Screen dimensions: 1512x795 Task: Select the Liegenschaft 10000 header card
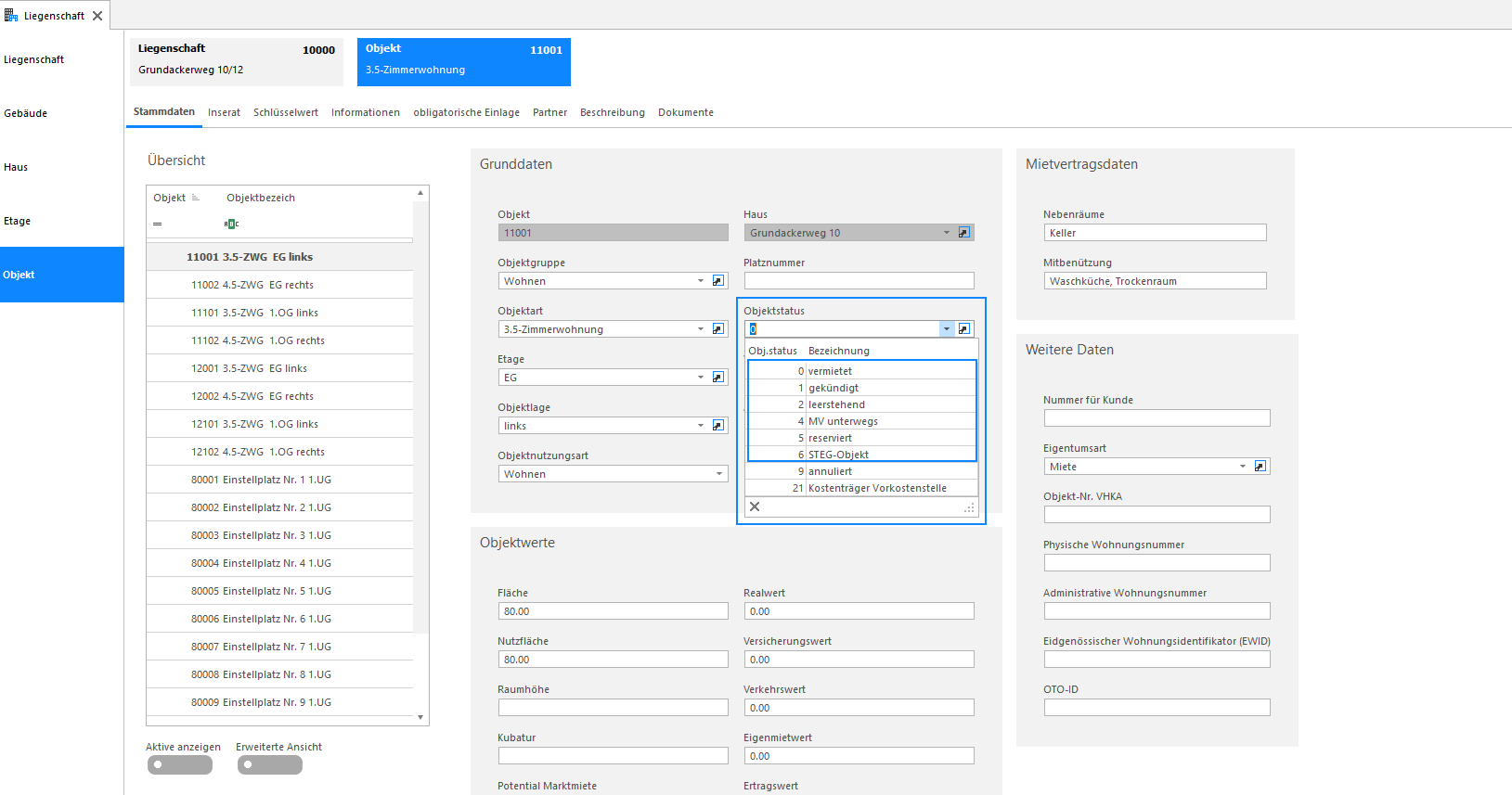pyautogui.click(x=237, y=62)
